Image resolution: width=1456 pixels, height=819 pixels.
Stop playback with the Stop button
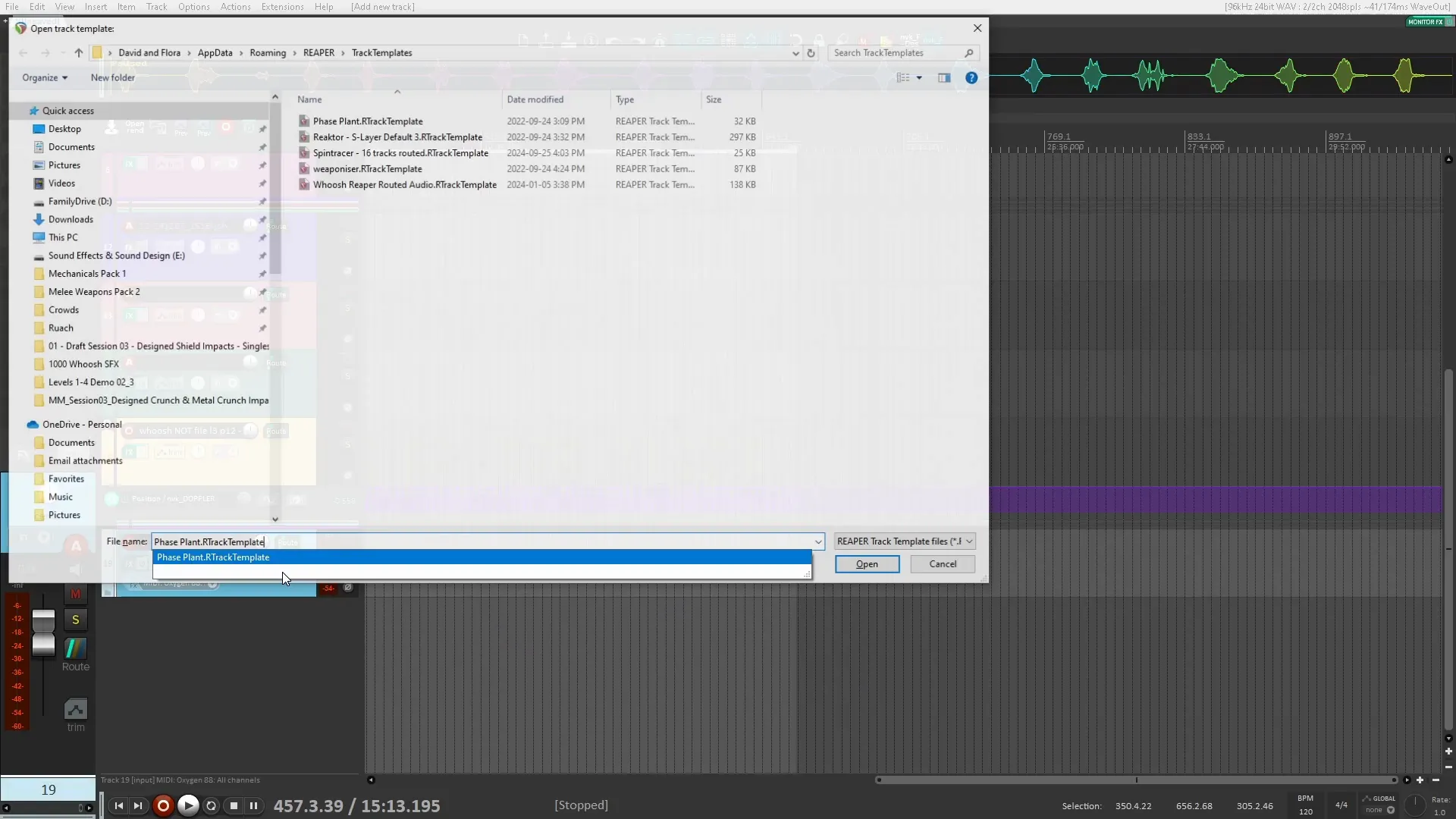pyautogui.click(x=234, y=806)
